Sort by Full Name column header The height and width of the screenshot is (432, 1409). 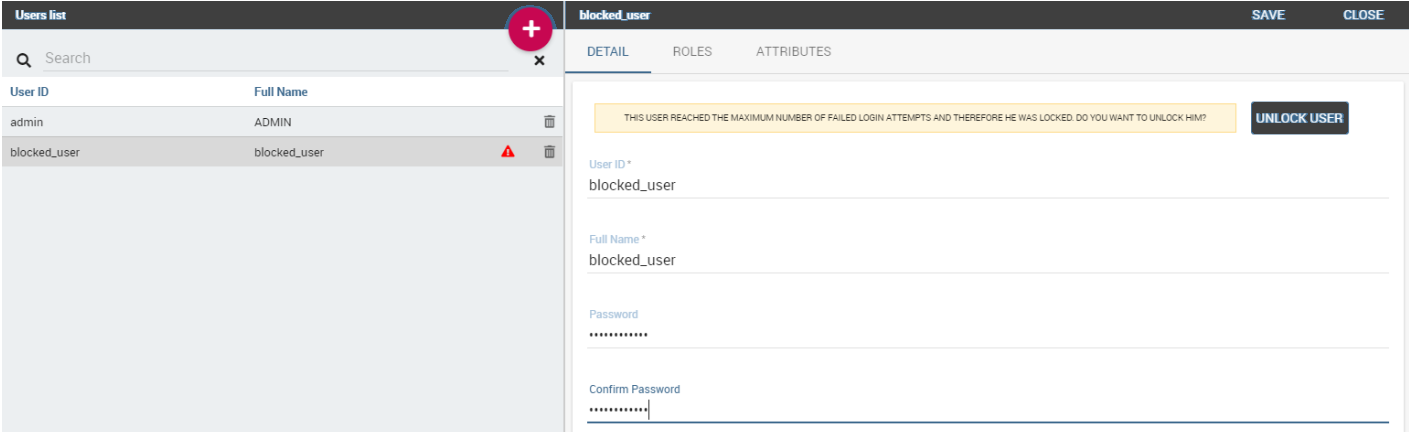click(x=281, y=92)
